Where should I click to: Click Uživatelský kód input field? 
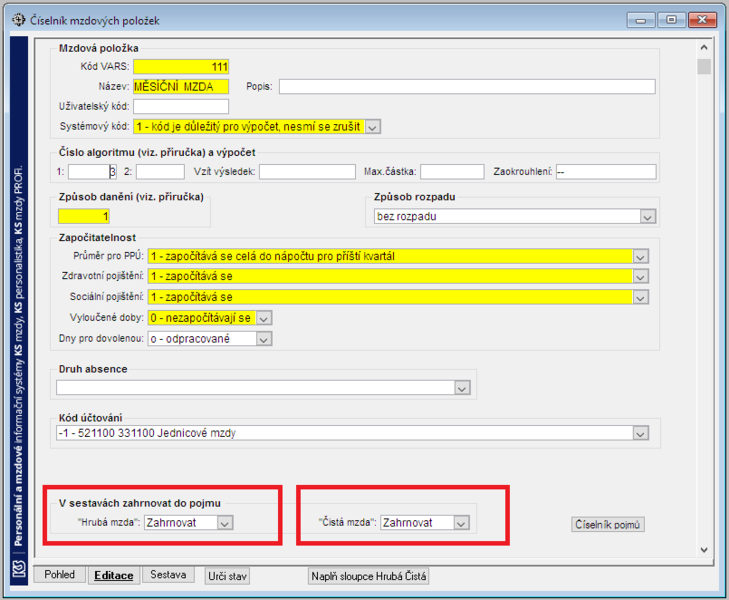point(181,107)
